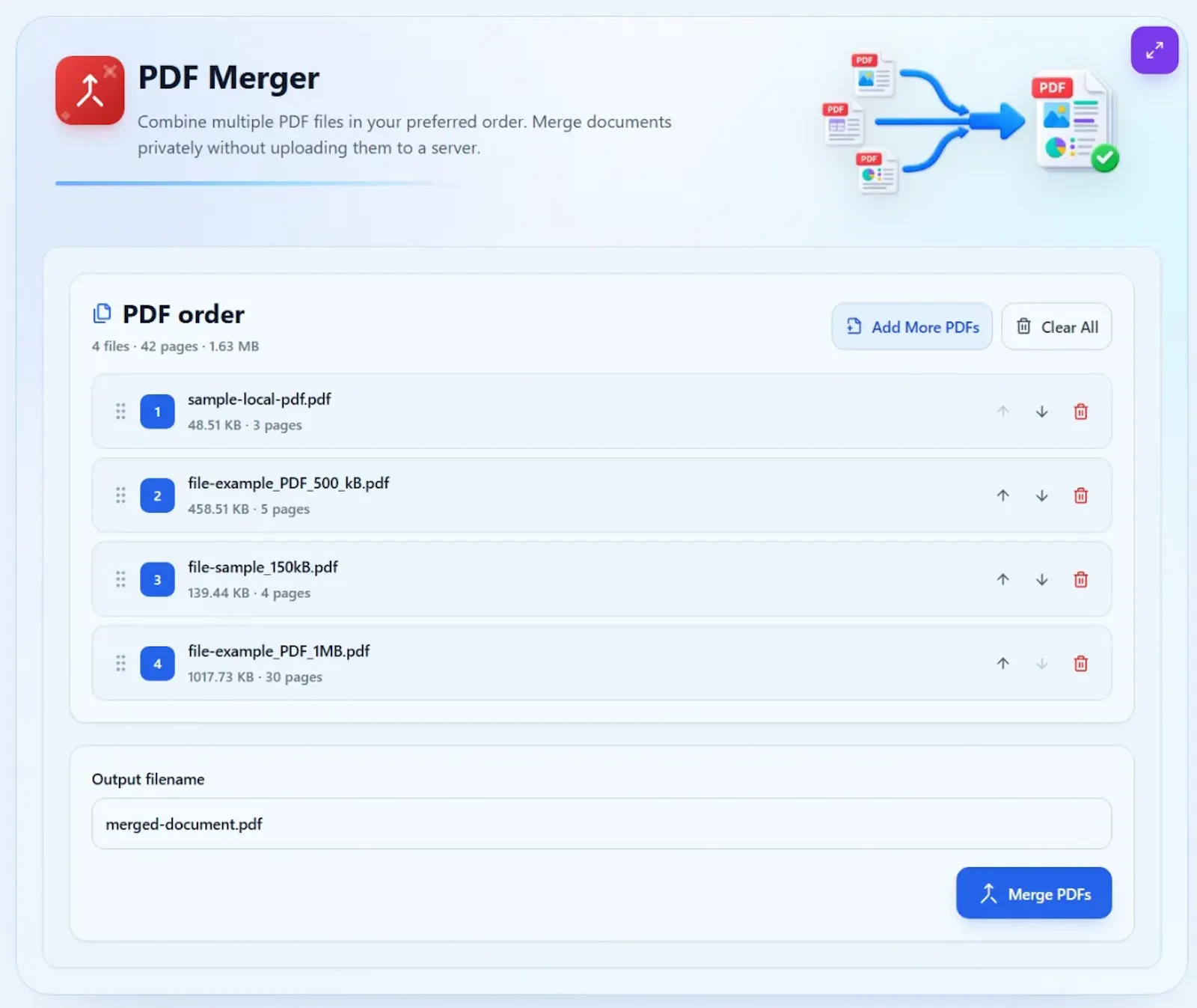Click the Add More PDFs button
Viewport: 1197px width, 1008px height.
pos(912,326)
